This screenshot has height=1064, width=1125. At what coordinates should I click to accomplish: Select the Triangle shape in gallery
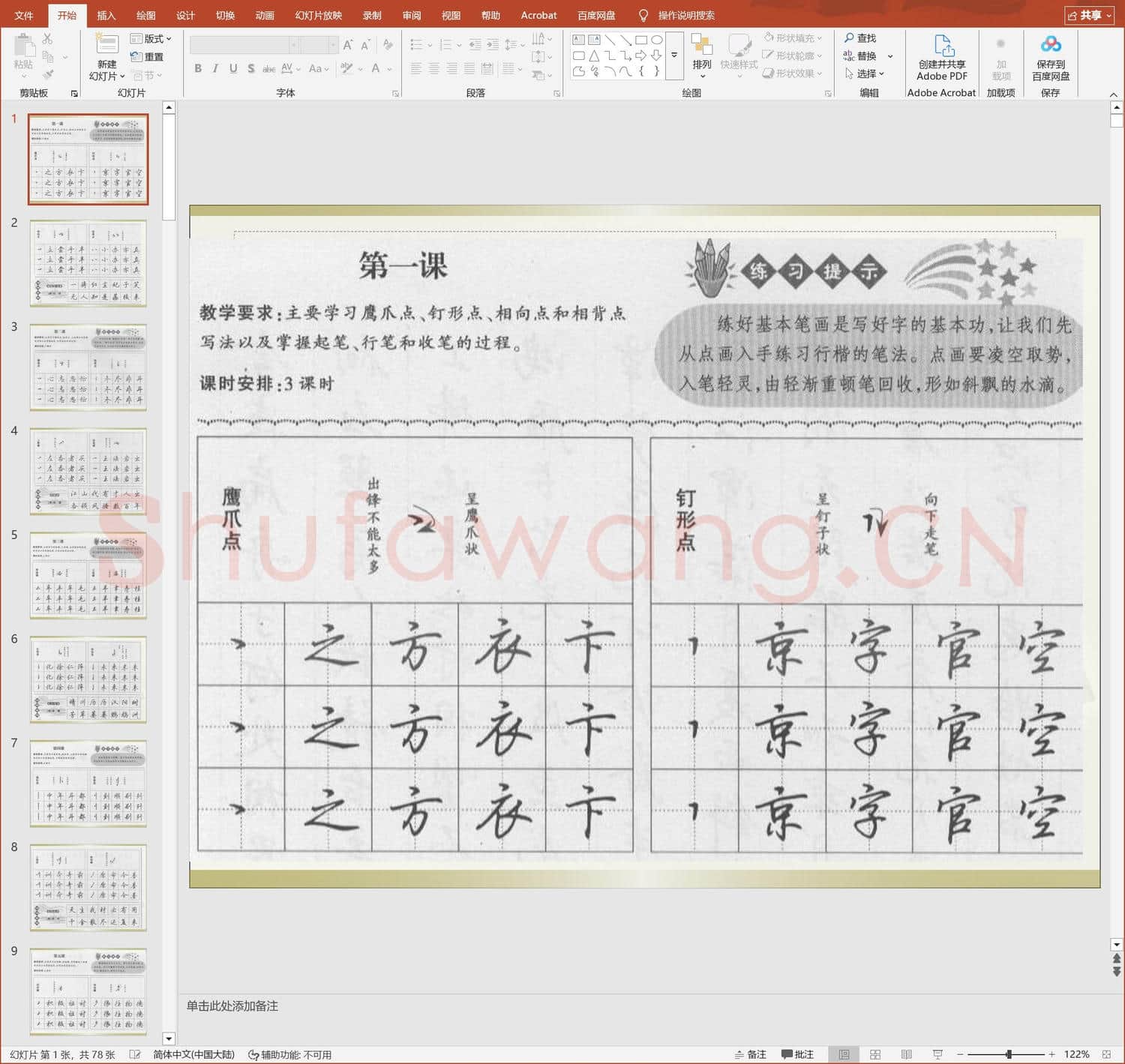pos(594,55)
